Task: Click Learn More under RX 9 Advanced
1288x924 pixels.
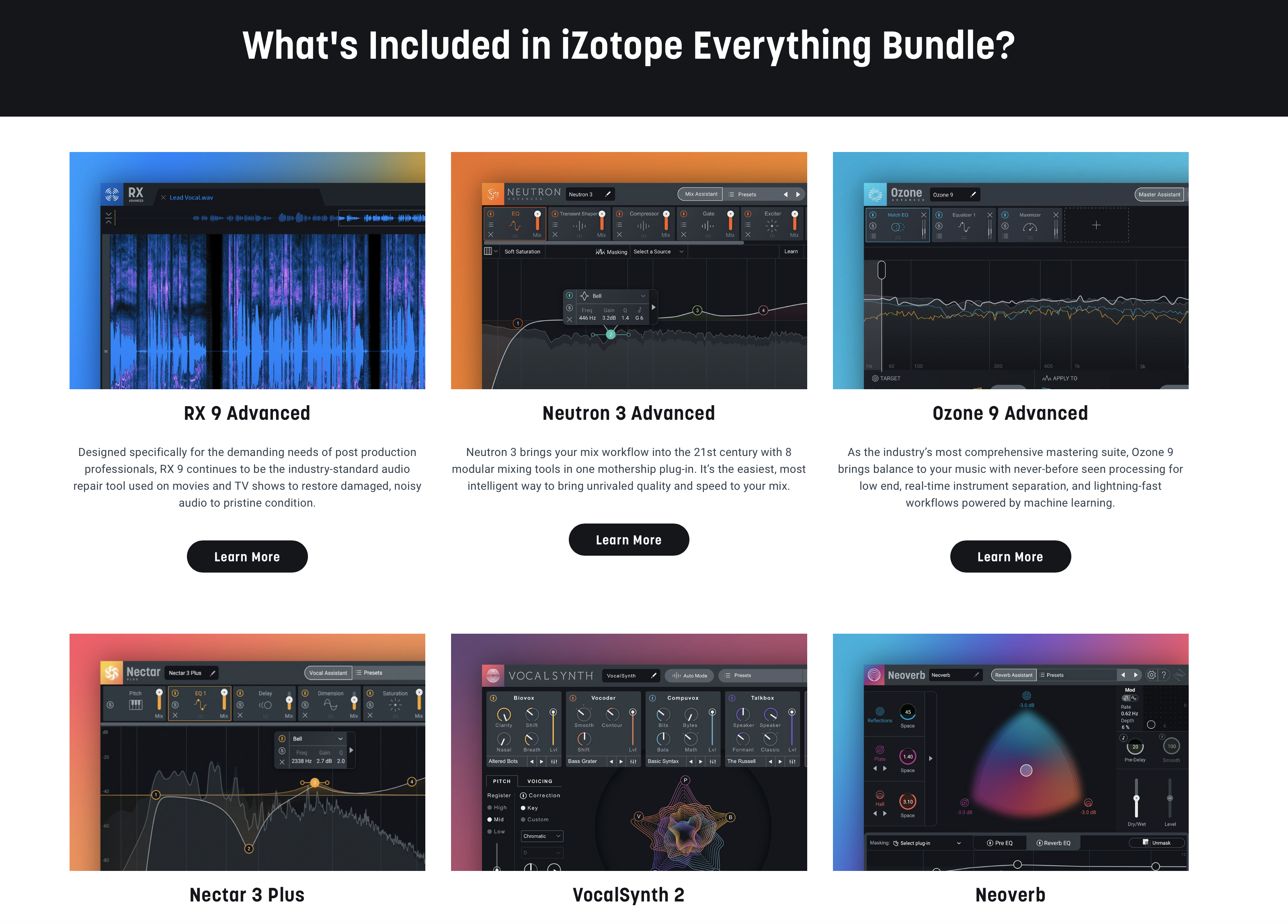Action: [247, 556]
